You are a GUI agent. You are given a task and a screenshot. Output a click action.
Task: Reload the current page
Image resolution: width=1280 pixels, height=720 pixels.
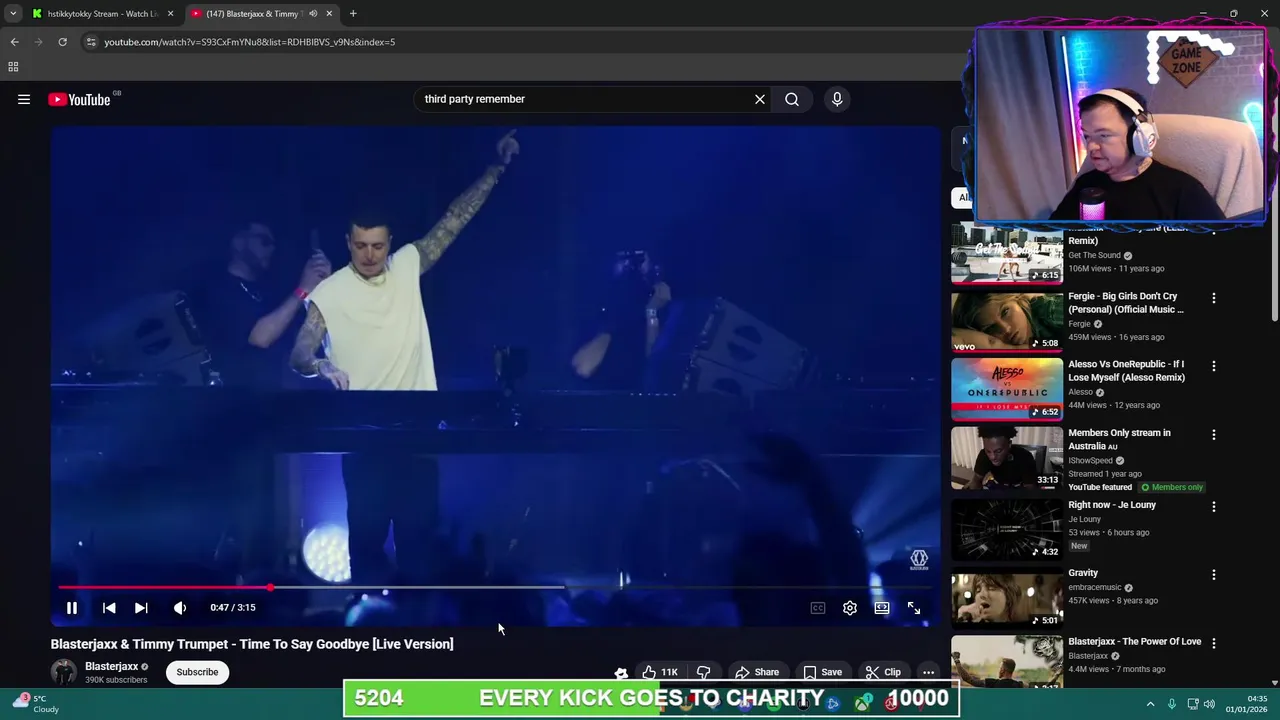click(62, 42)
